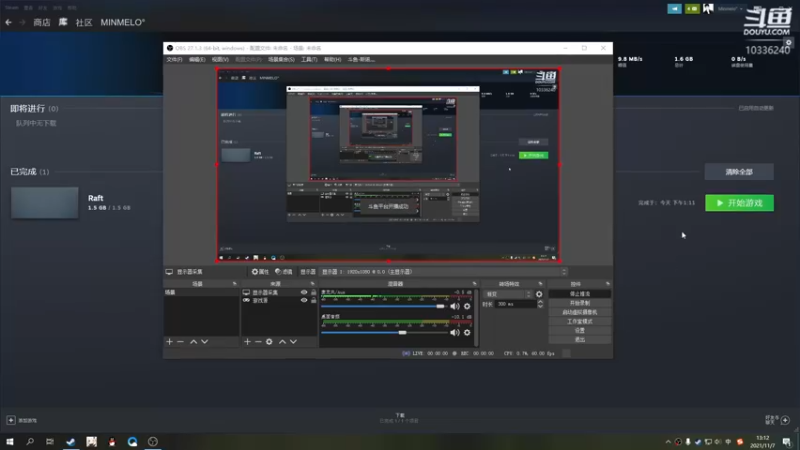Mute the microphone/Aux speaker icon
The width and height of the screenshot is (800, 450).
click(455, 306)
